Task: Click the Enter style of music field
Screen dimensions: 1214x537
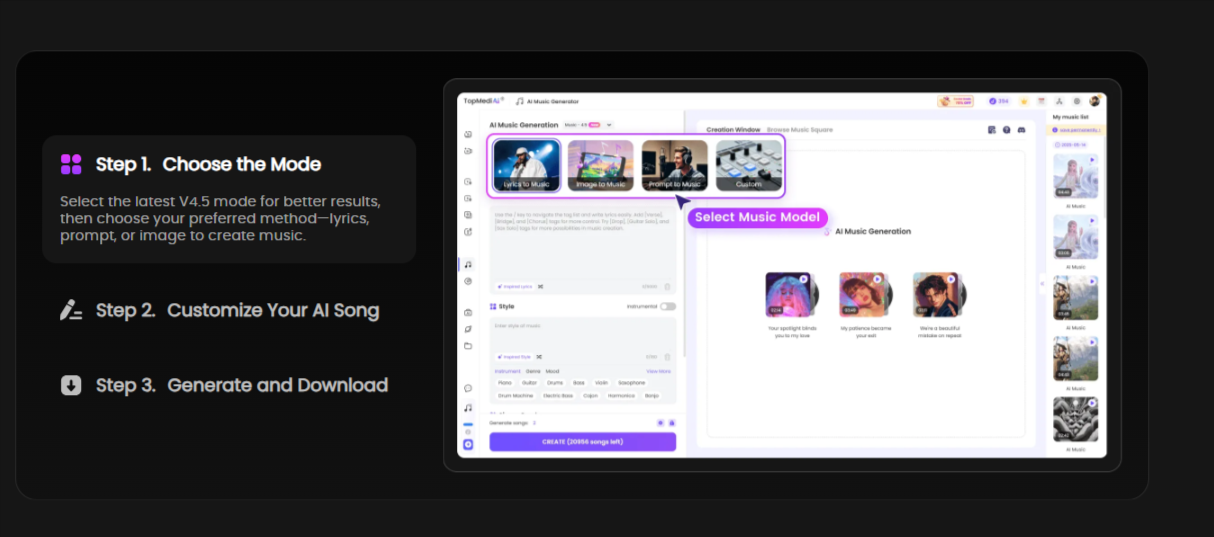Action: (582, 334)
